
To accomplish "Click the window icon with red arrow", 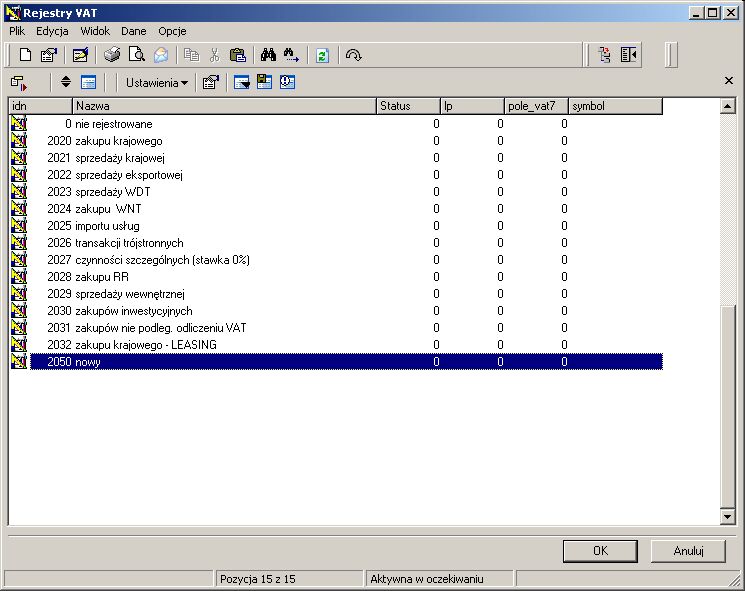I will [x=19, y=83].
